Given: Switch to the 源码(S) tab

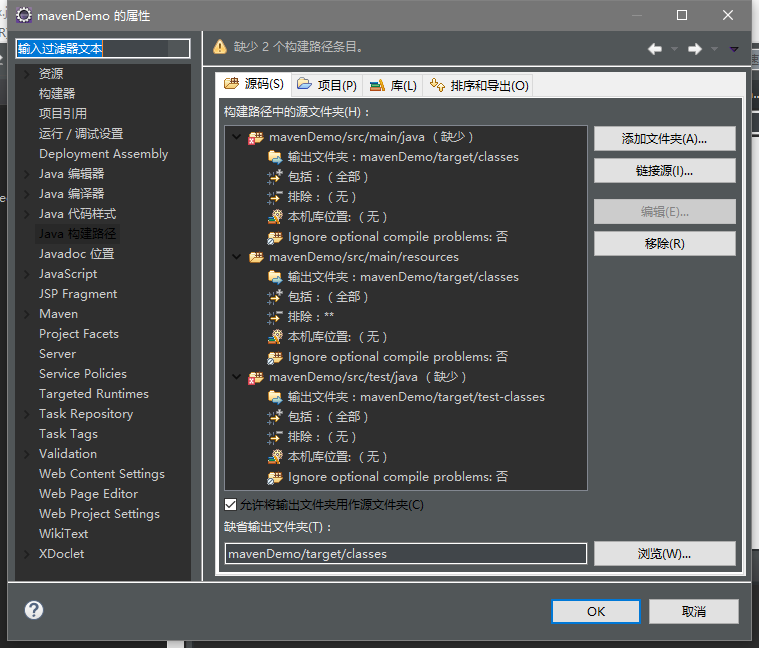Looking at the screenshot, I should click(x=253, y=85).
